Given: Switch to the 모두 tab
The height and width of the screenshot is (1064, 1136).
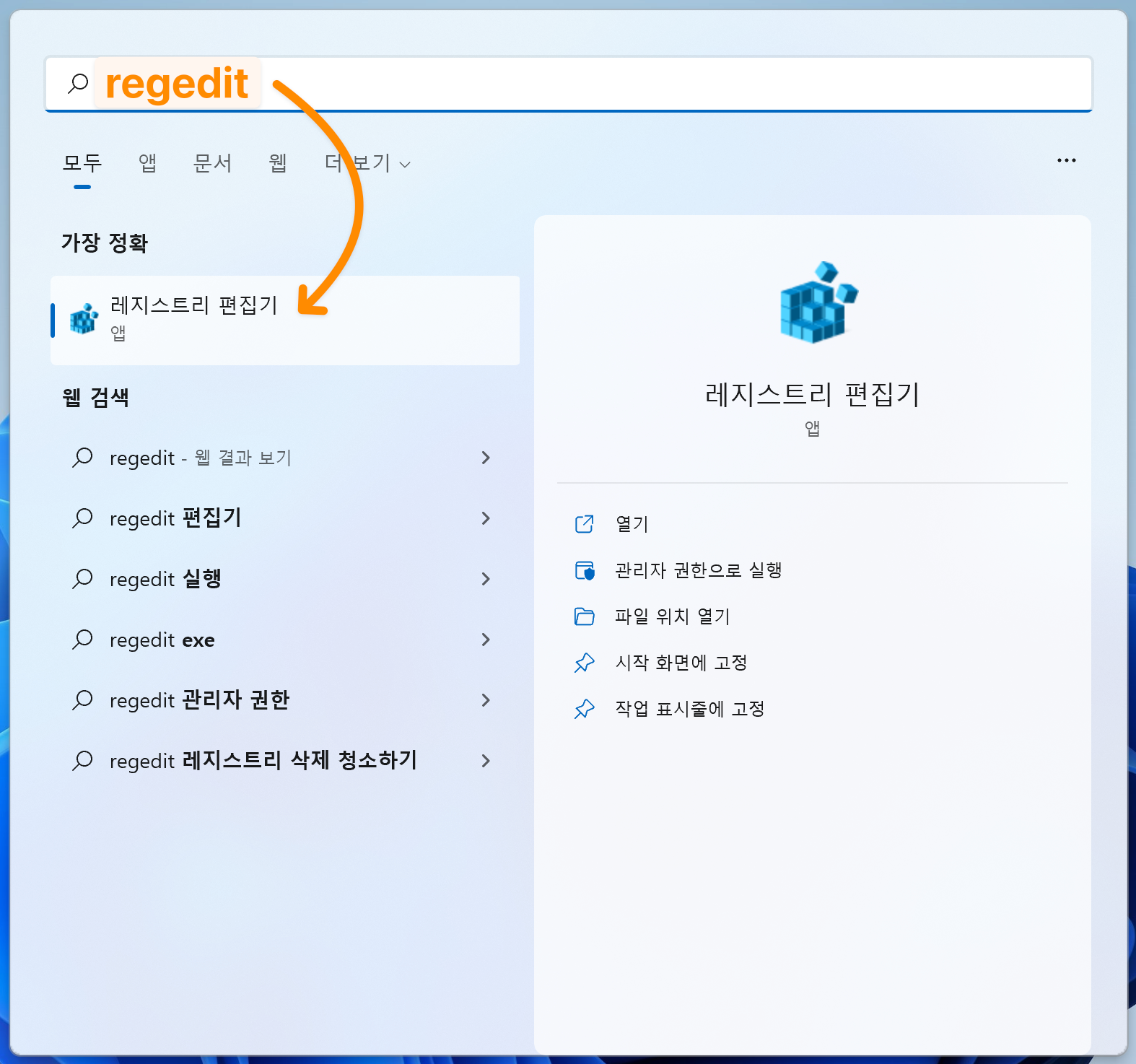Looking at the screenshot, I should tap(82, 163).
